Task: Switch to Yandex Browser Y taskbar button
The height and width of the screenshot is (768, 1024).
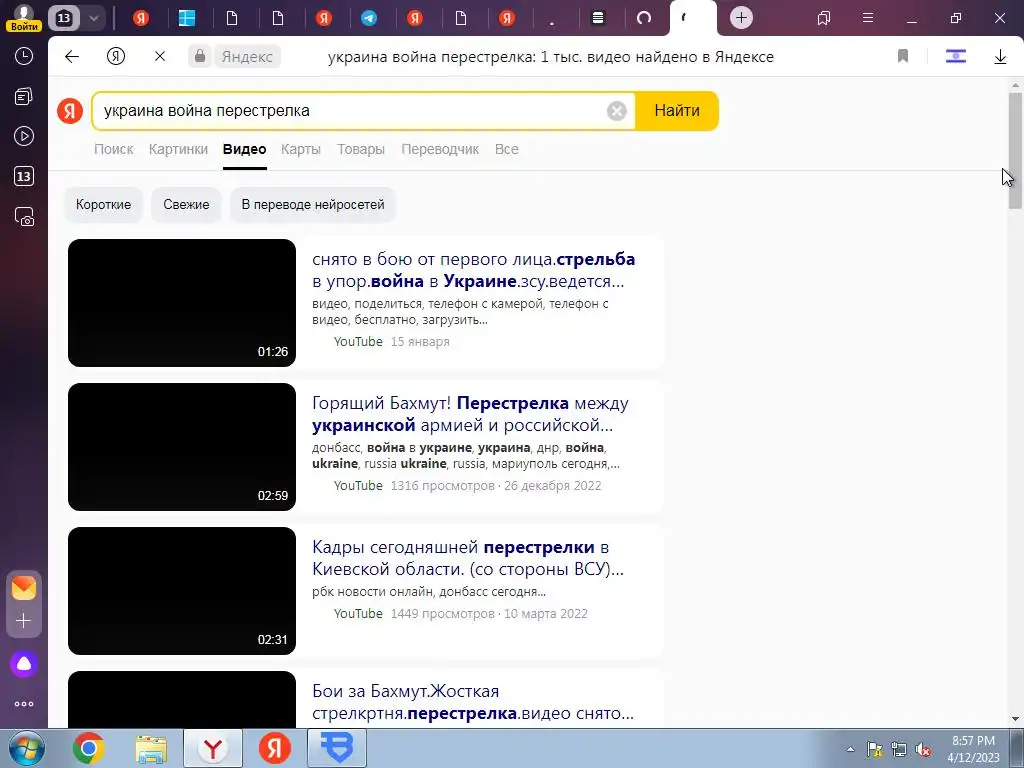Action: 213,748
